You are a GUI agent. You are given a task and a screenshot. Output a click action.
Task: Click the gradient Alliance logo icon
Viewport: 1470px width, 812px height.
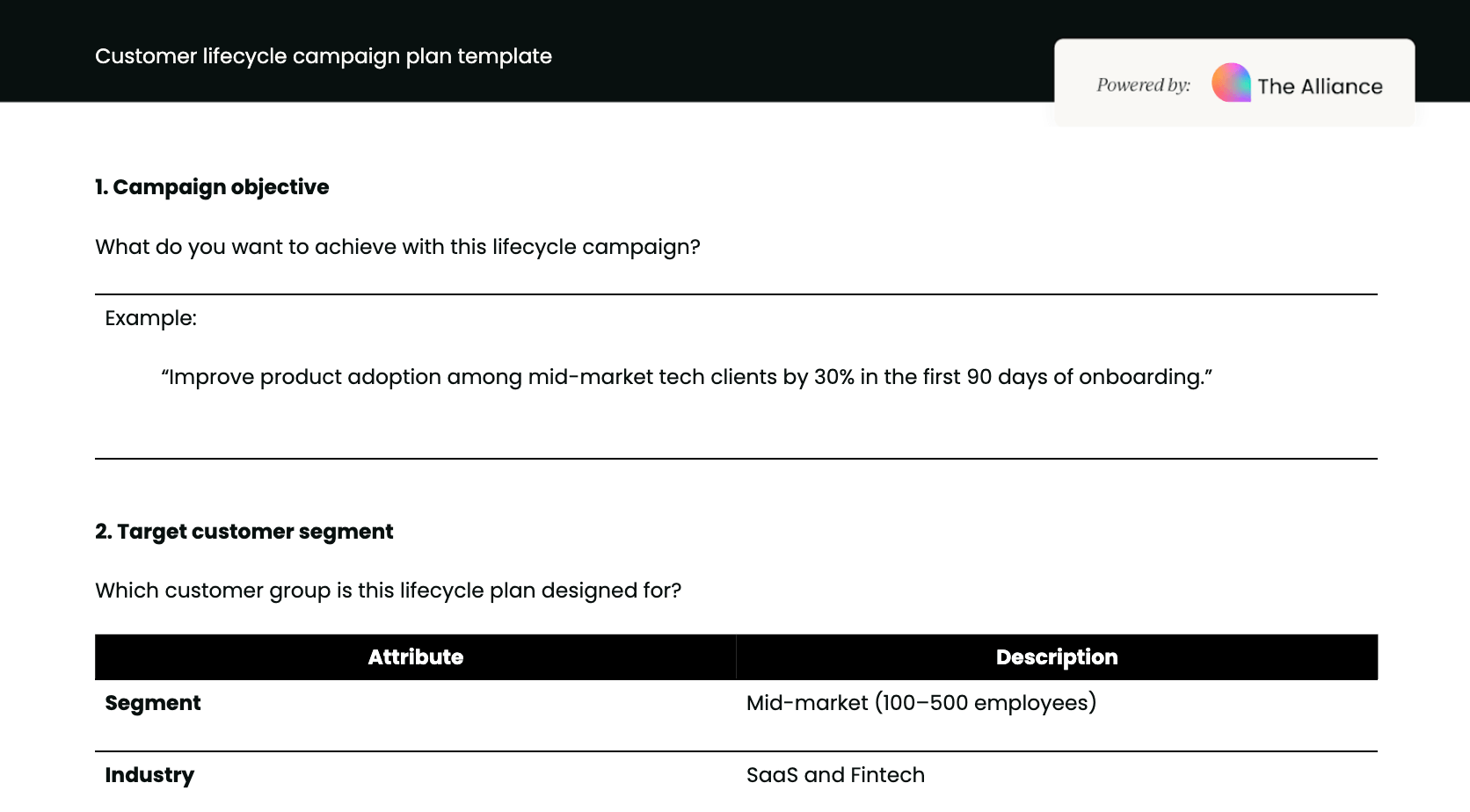(x=1231, y=83)
